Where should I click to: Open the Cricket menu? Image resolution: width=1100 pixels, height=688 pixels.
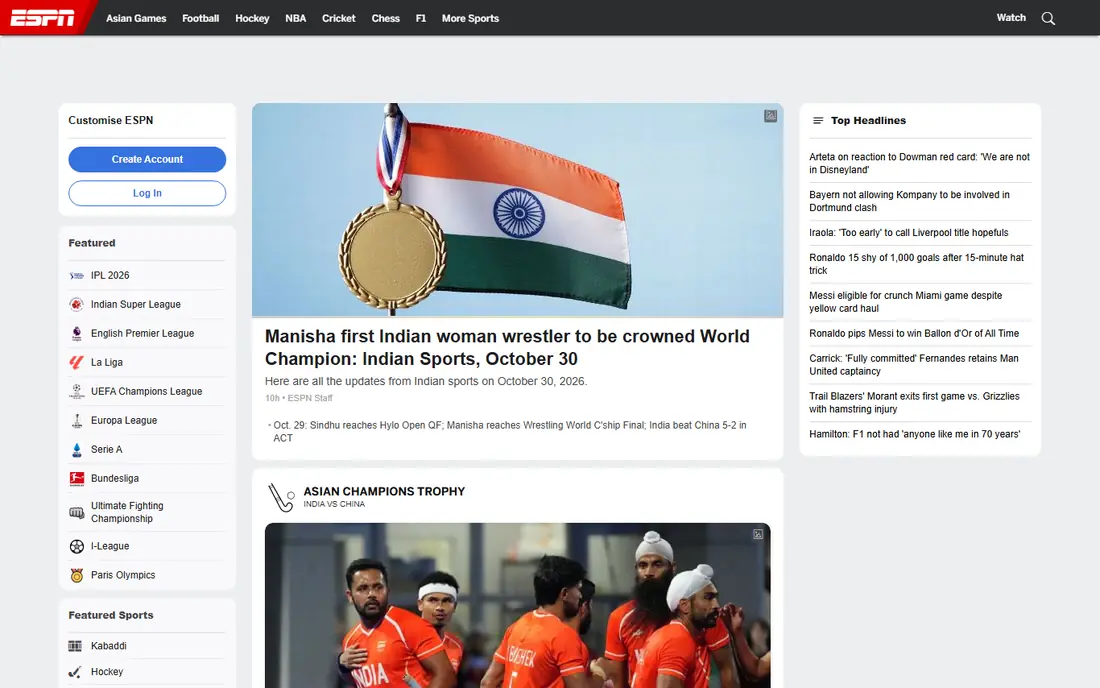pyautogui.click(x=339, y=18)
